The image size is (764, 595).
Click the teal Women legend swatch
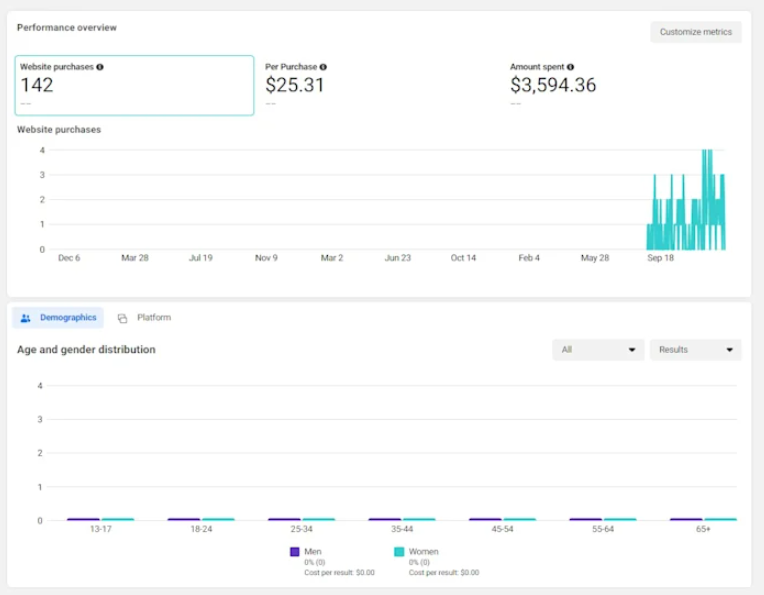[399, 552]
